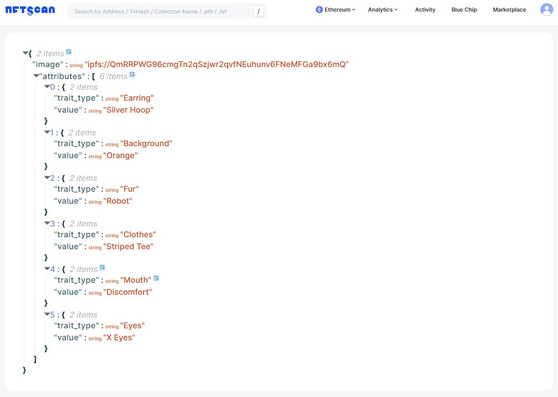Viewport: 558px width, 397px height.
Task: Open the Ethereum network dropdown
Action: [x=335, y=10]
